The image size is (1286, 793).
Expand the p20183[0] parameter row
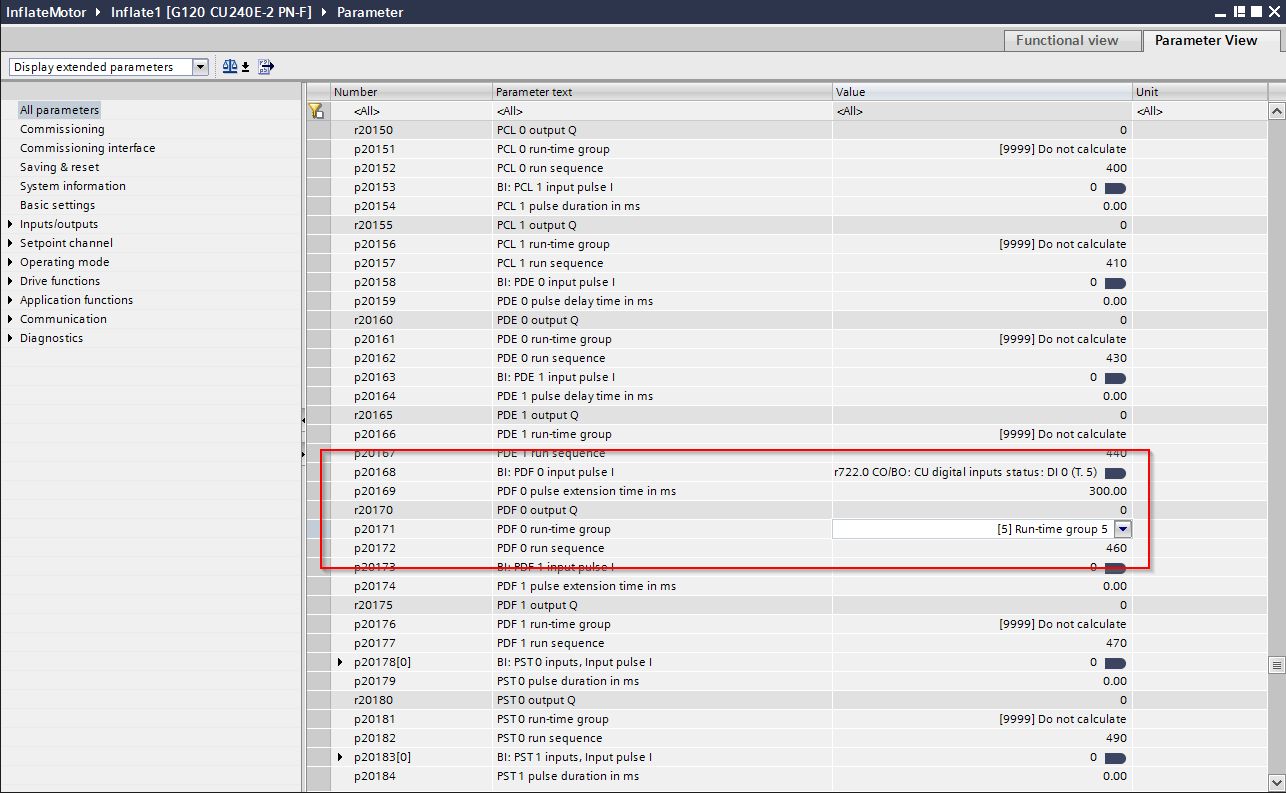[x=340, y=757]
